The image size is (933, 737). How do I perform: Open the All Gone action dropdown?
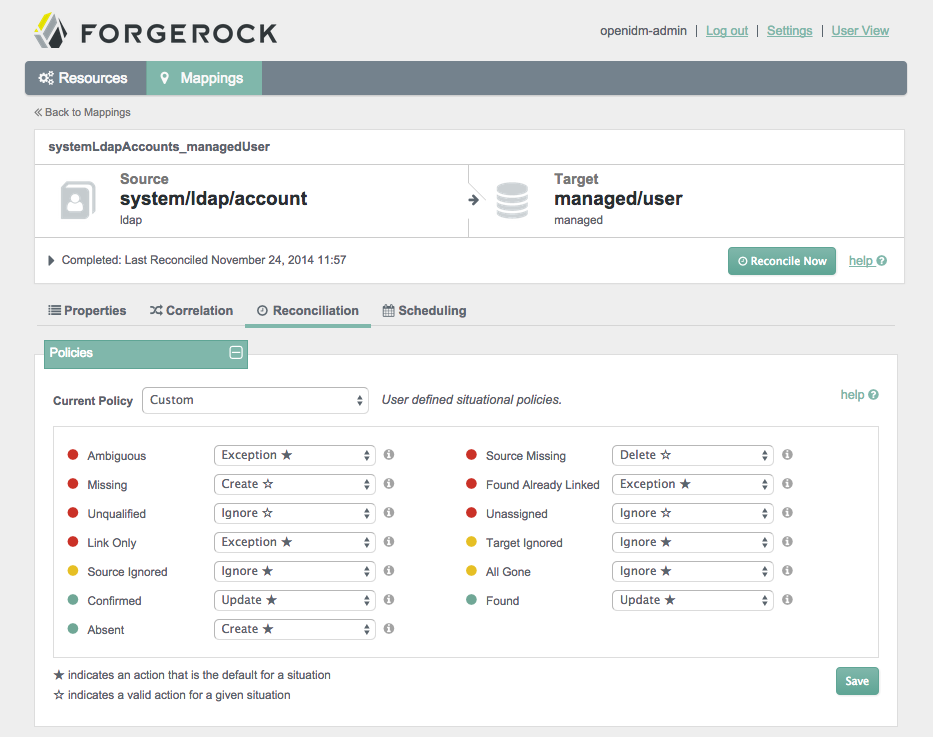point(693,571)
